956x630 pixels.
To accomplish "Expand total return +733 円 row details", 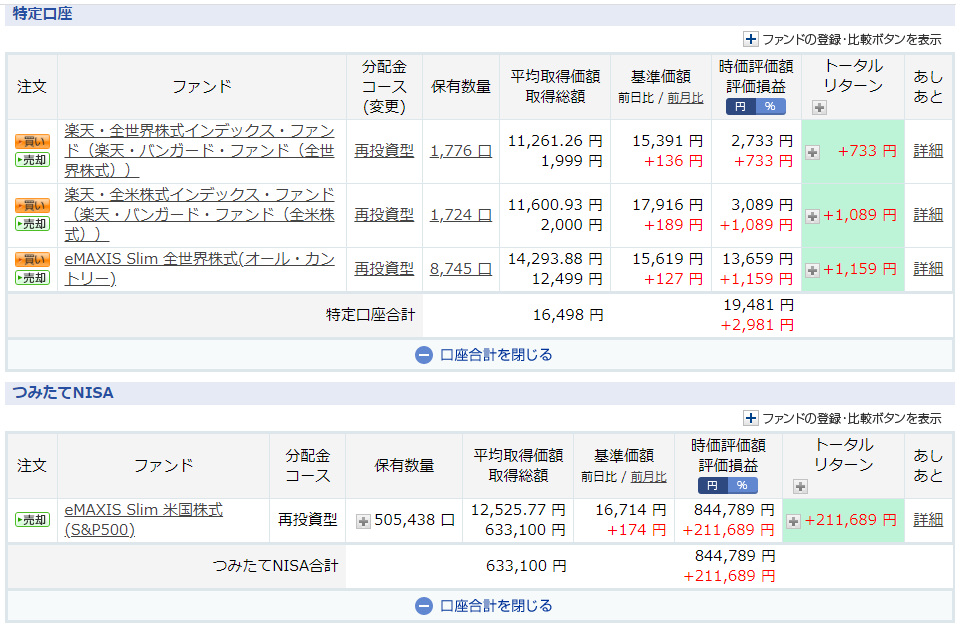I will [x=812, y=152].
